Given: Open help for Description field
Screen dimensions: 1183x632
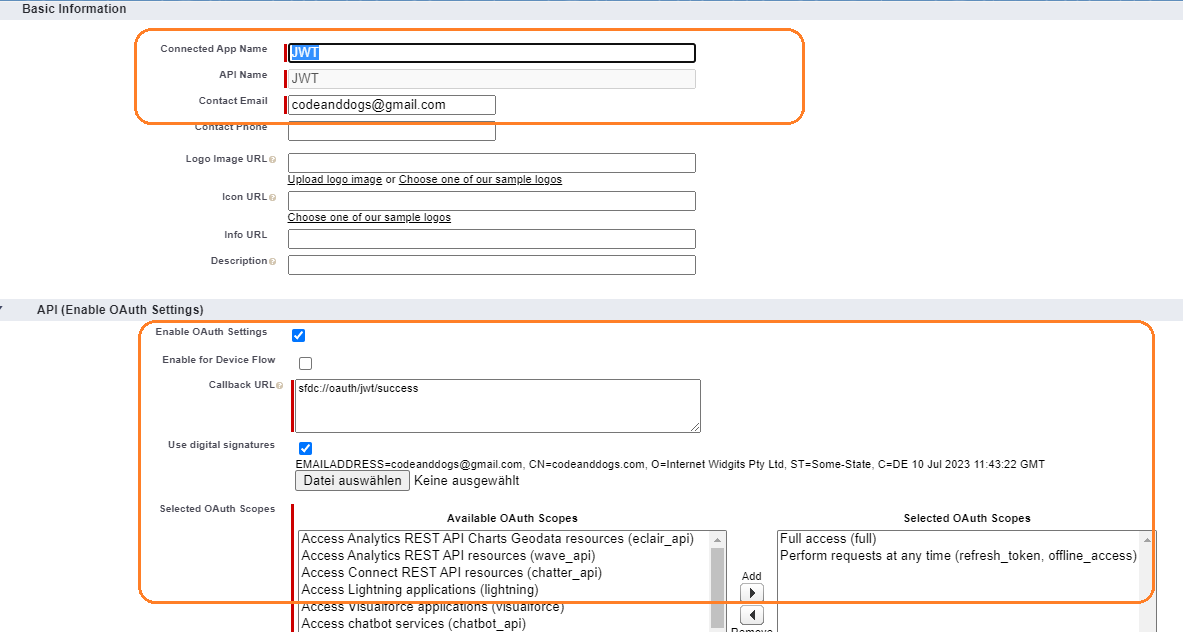Looking at the screenshot, I should 271,261.
